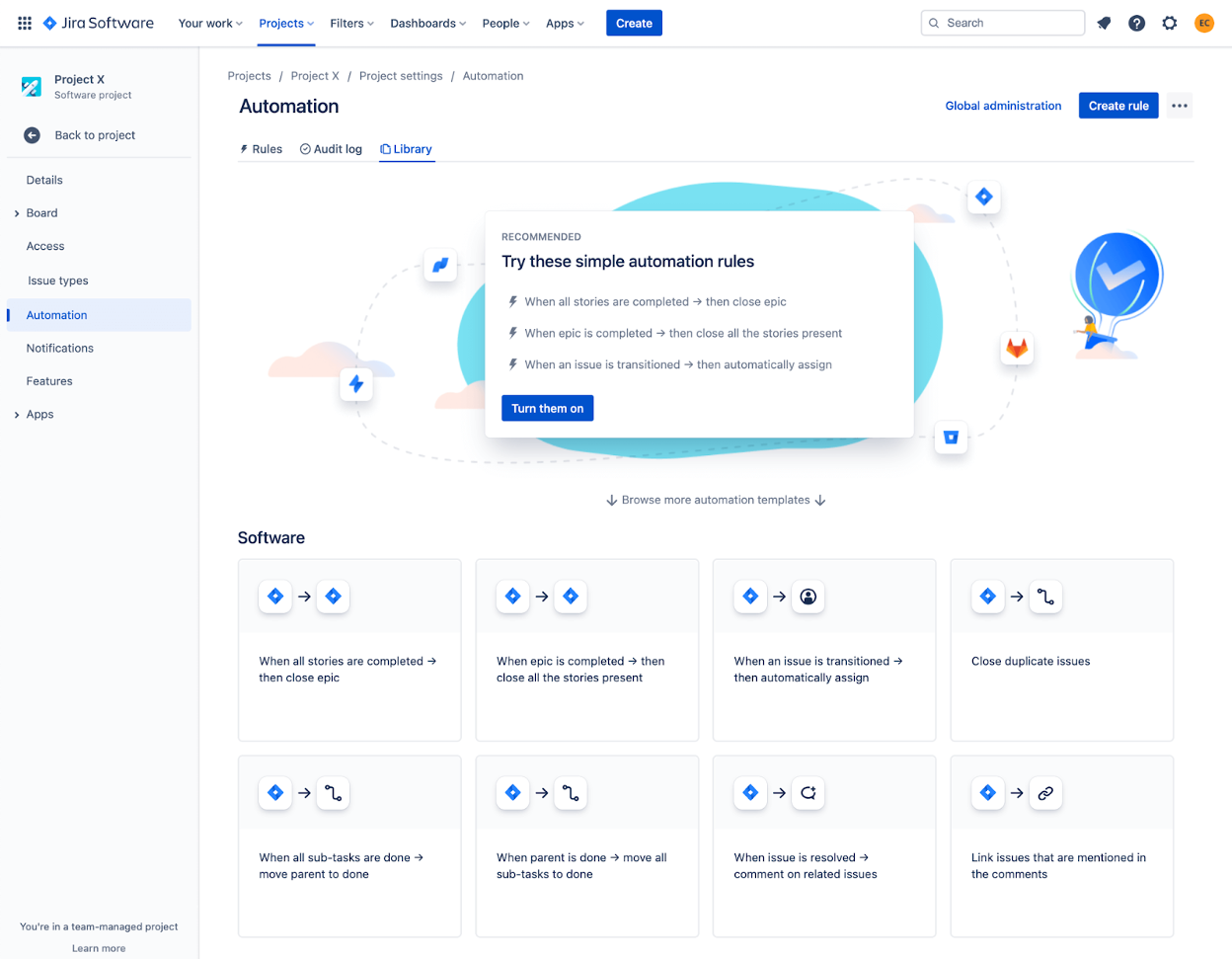Image resolution: width=1232 pixels, height=960 pixels.
Task: Open the settings gear icon
Action: (1169, 23)
